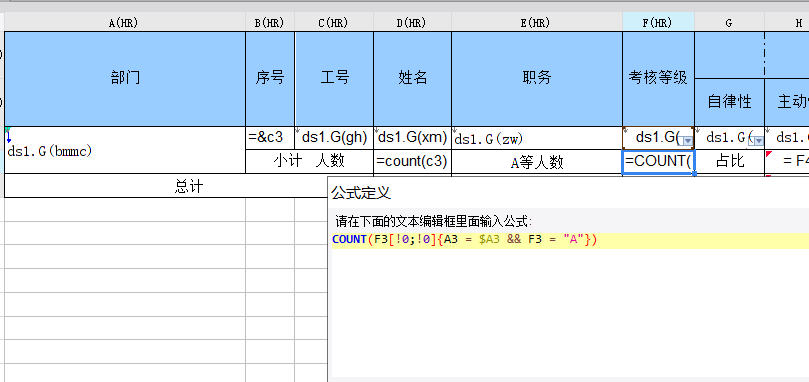Select the 总计 total row cell
Screen dimensions: 809x382
click(x=165, y=186)
